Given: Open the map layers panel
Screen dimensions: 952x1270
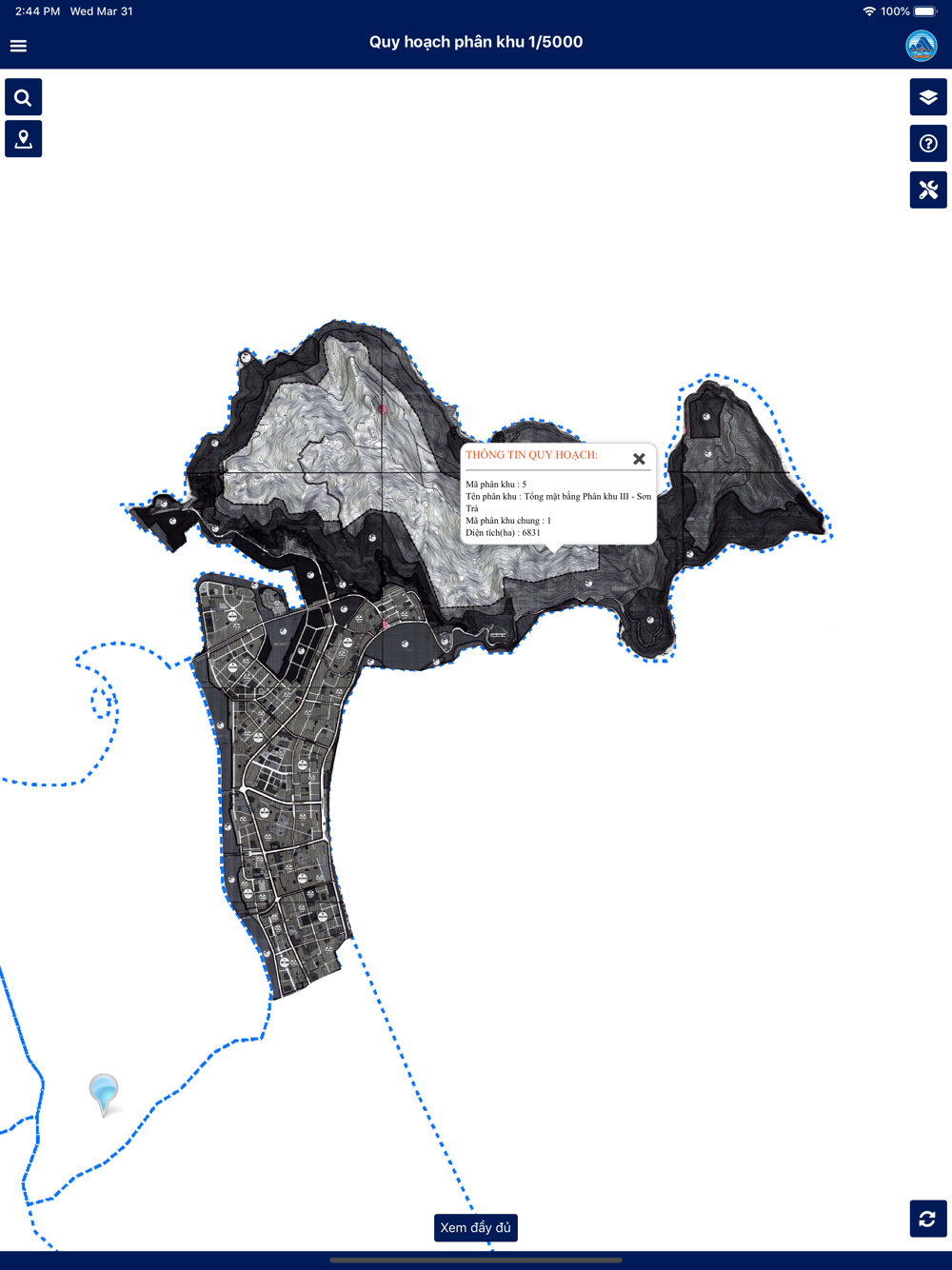Looking at the screenshot, I should coord(928,97).
